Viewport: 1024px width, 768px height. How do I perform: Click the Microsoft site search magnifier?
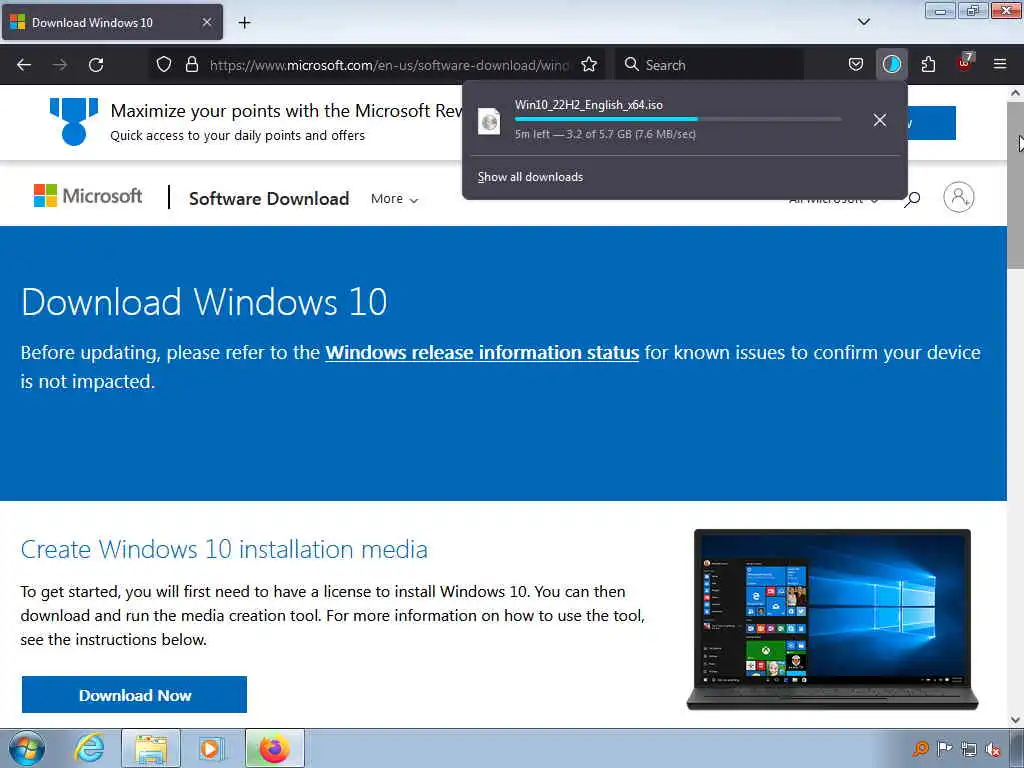click(x=912, y=199)
